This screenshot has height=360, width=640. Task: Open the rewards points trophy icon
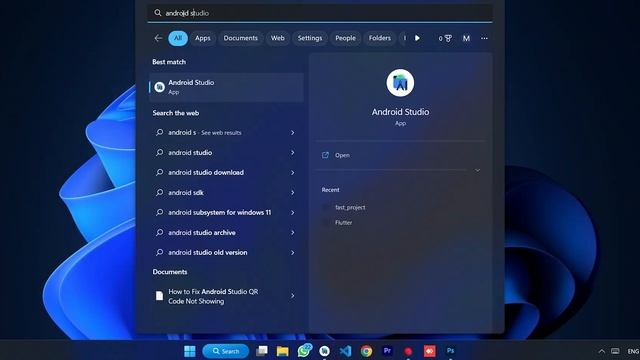click(x=445, y=38)
